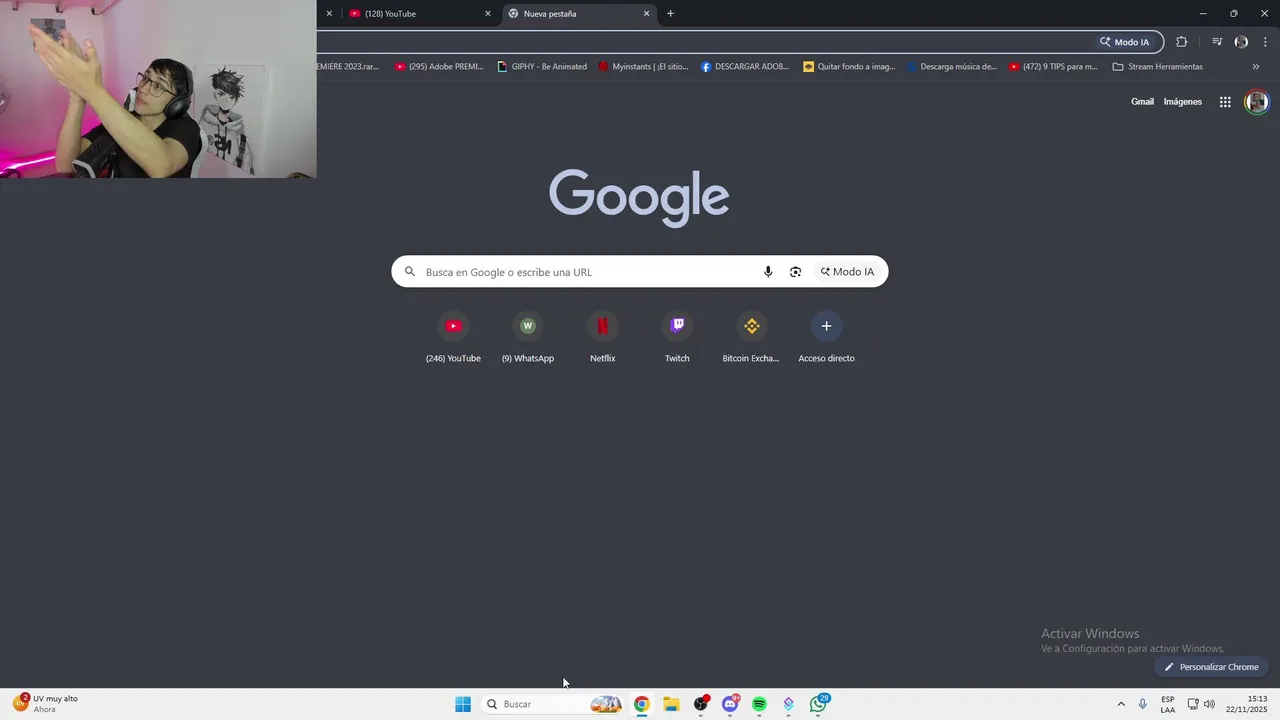
Task: Open the Chrome extensions puzzle icon
Action: pyautogui.click(x=1182, y=42)
